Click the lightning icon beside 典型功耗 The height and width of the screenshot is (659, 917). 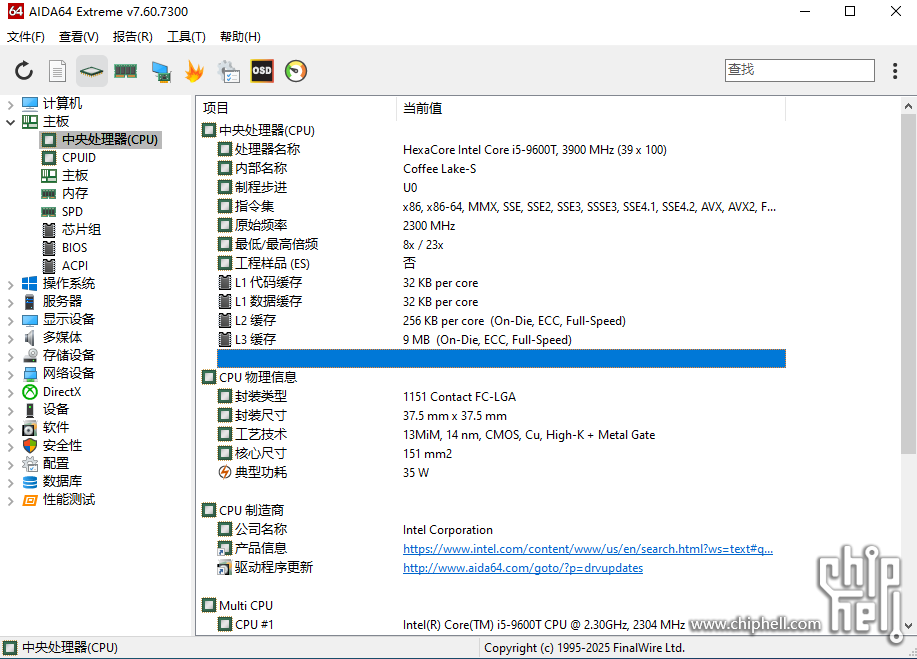pos(225,472)
